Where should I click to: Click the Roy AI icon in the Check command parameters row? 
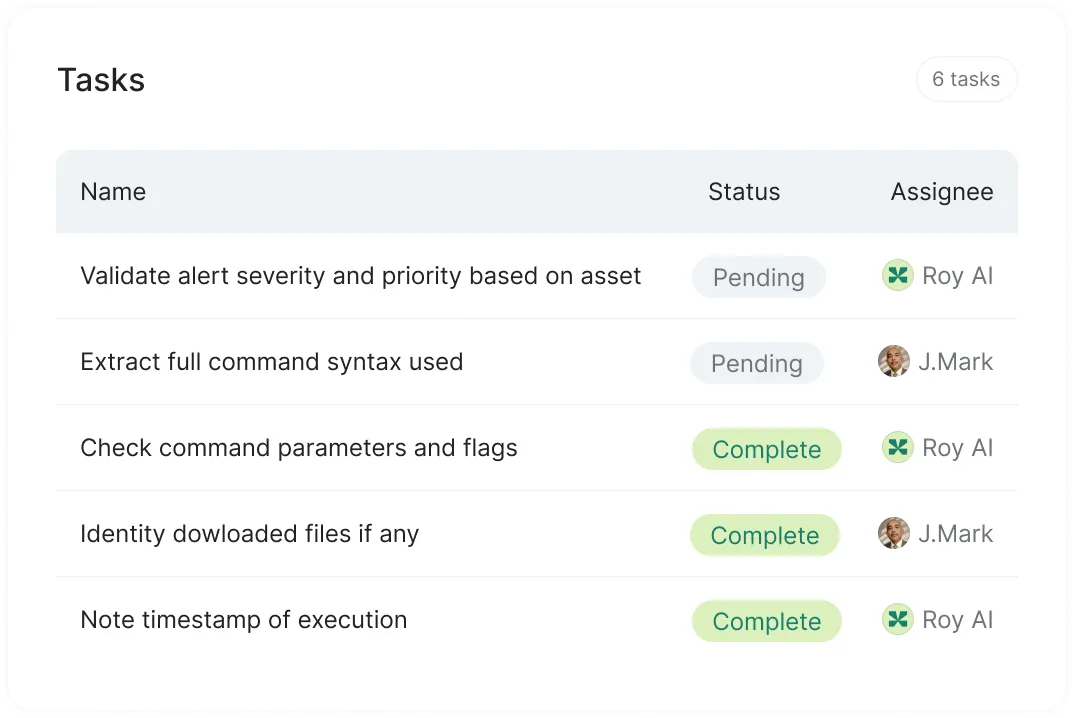[897, 447]
